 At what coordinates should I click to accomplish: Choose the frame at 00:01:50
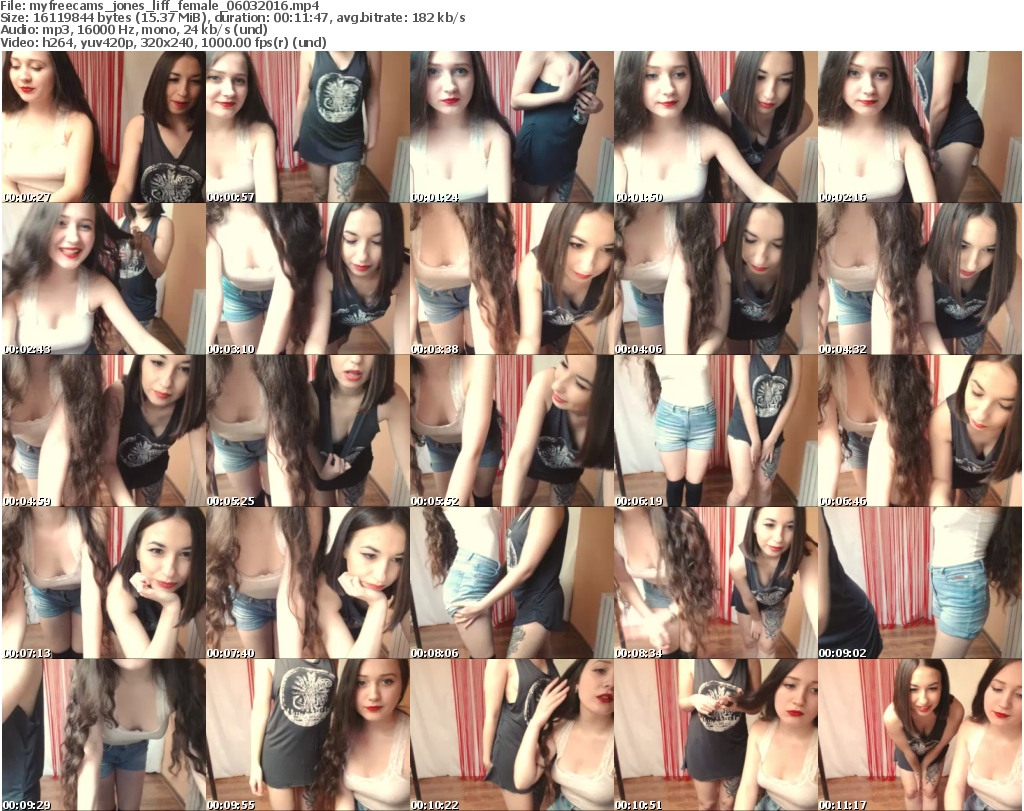point(715,127)
